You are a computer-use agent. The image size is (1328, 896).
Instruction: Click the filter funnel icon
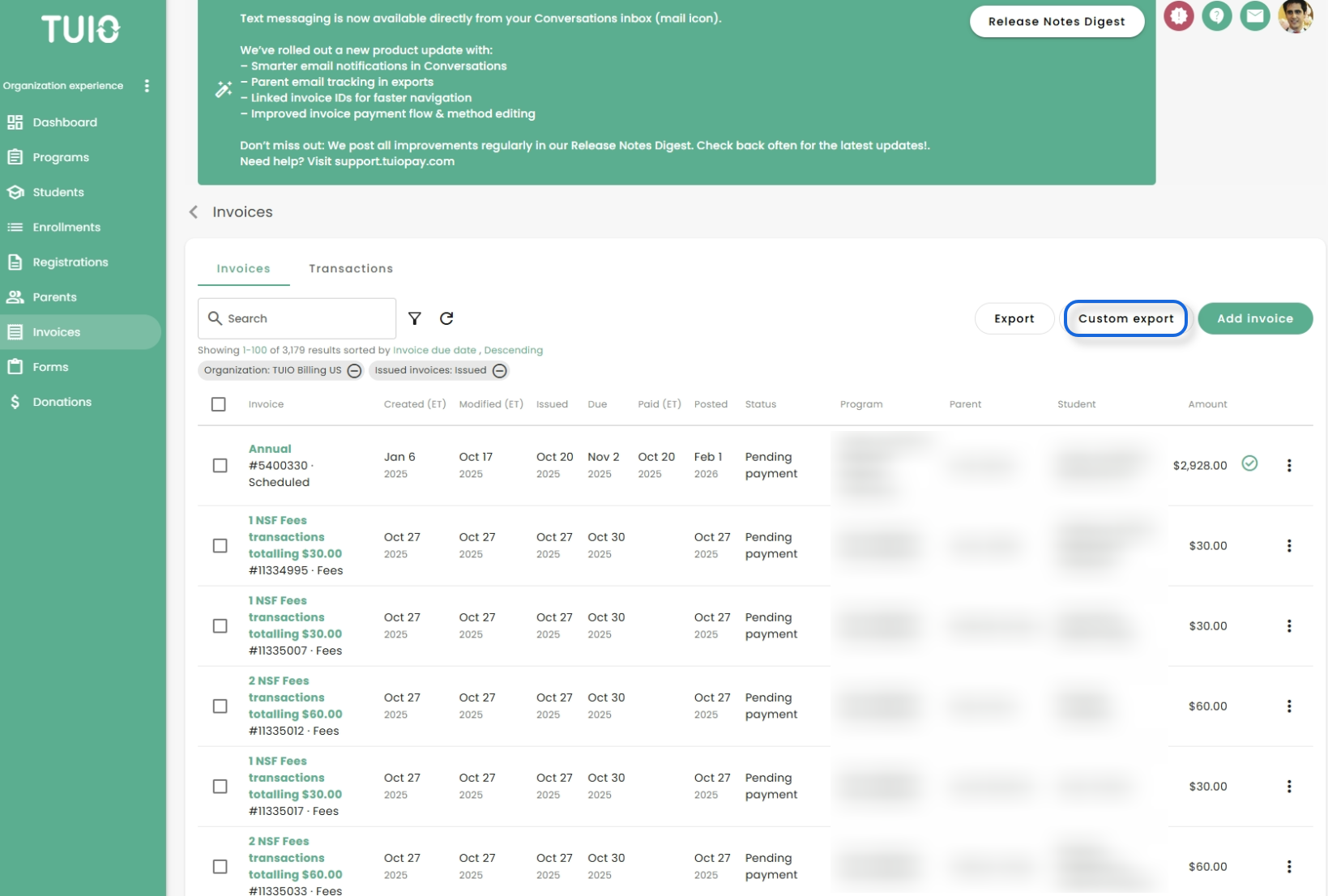click(415, 318)
